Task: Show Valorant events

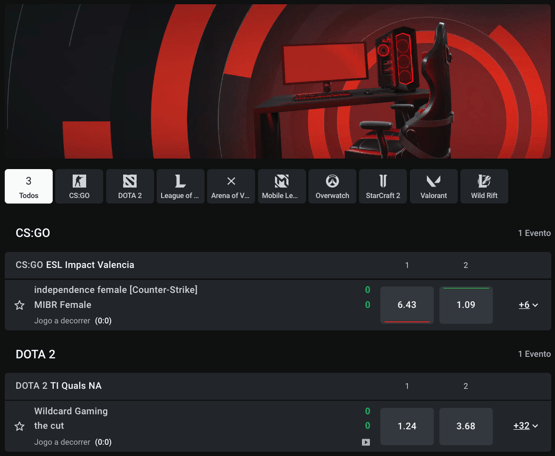Action: click(x=434, y=186)
